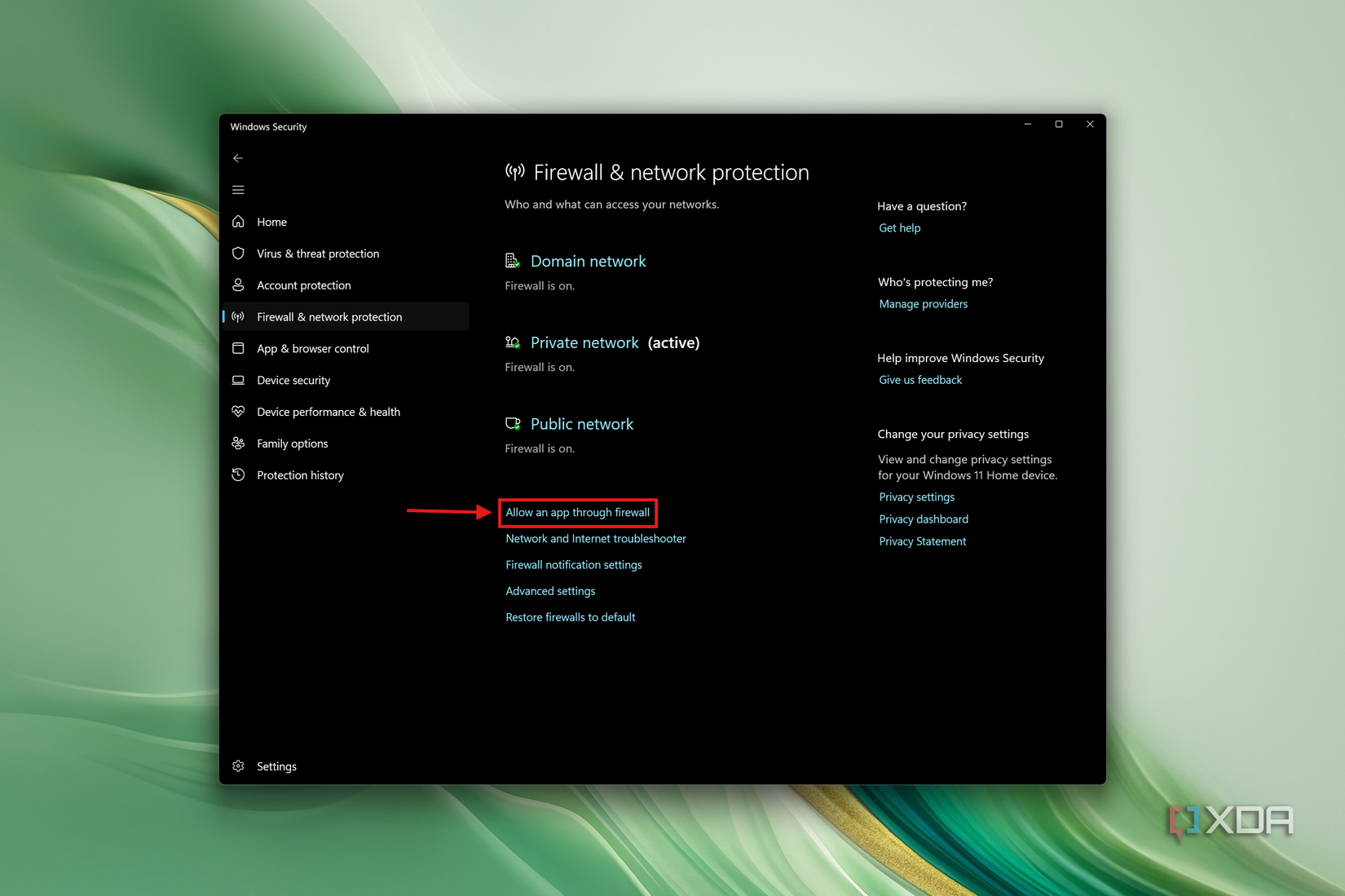Open Allow an app through firewall
Screen dimensions: 1345x896
coord(578,512)
